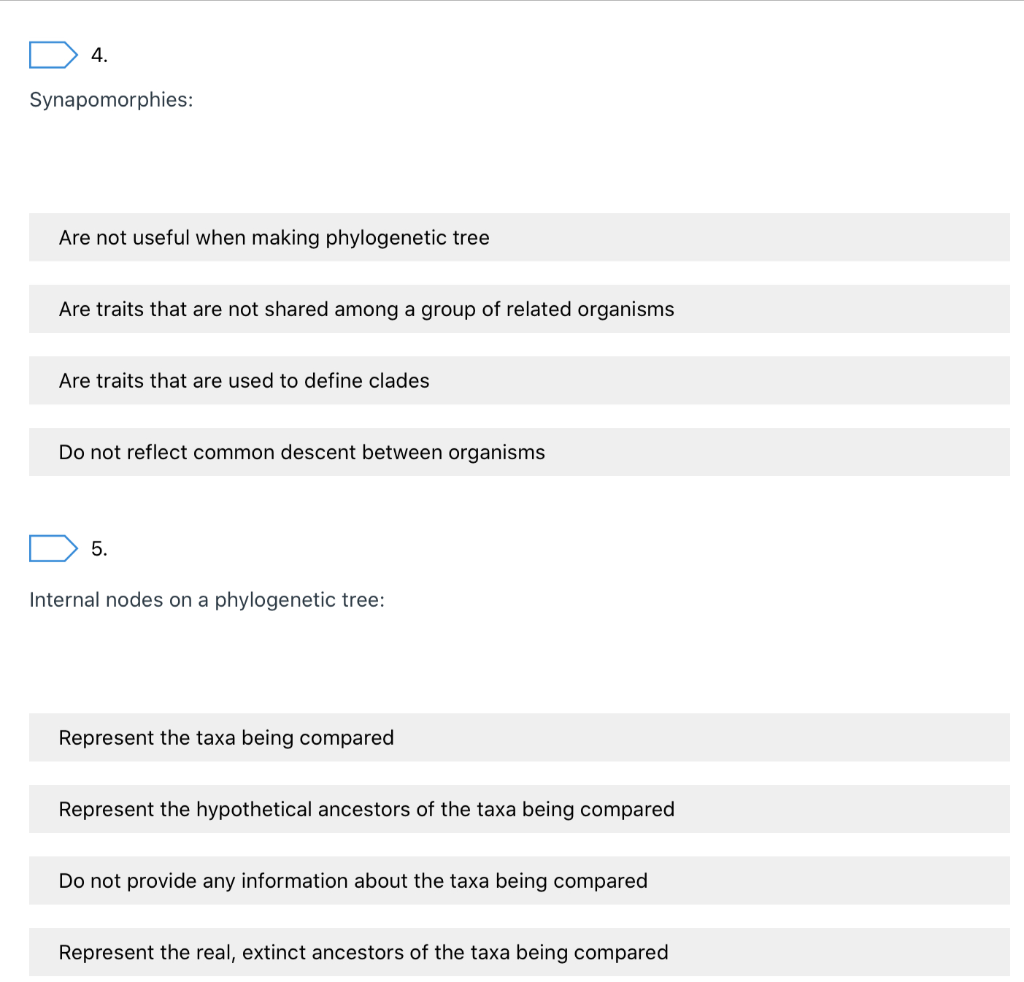Click the 'Internal nodes on a phylogenetic tree' text
The image size is (1024, 982).
(206, 599)
